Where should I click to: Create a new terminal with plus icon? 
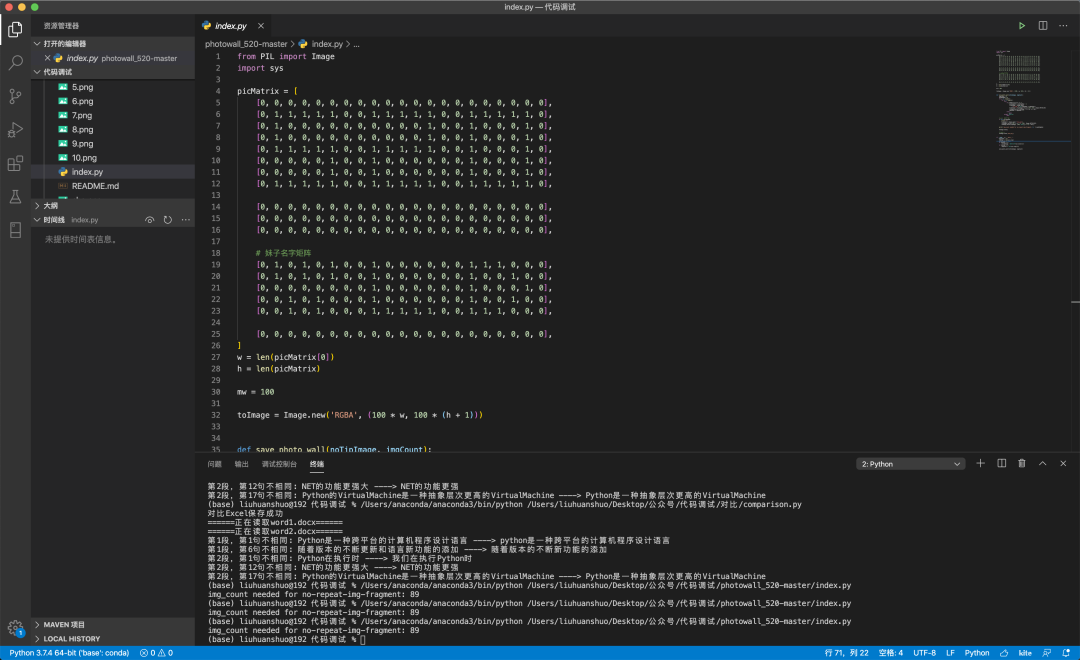[980, 463]
